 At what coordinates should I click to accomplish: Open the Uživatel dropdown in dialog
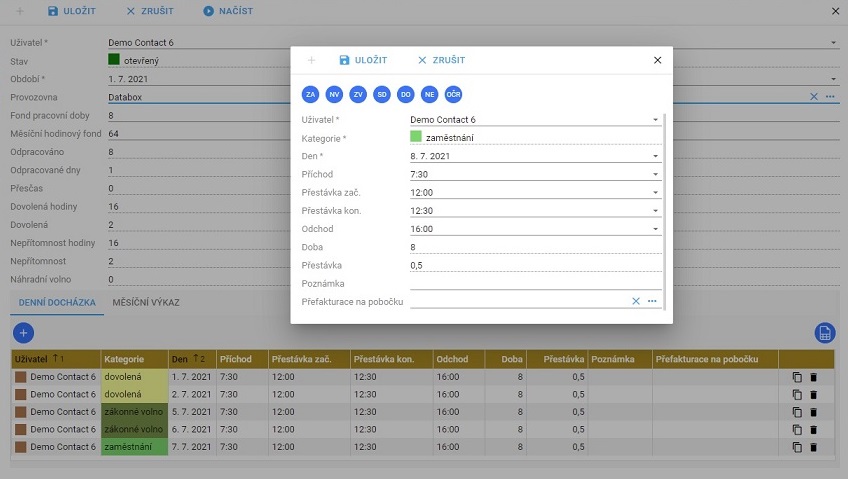(656, 120)
